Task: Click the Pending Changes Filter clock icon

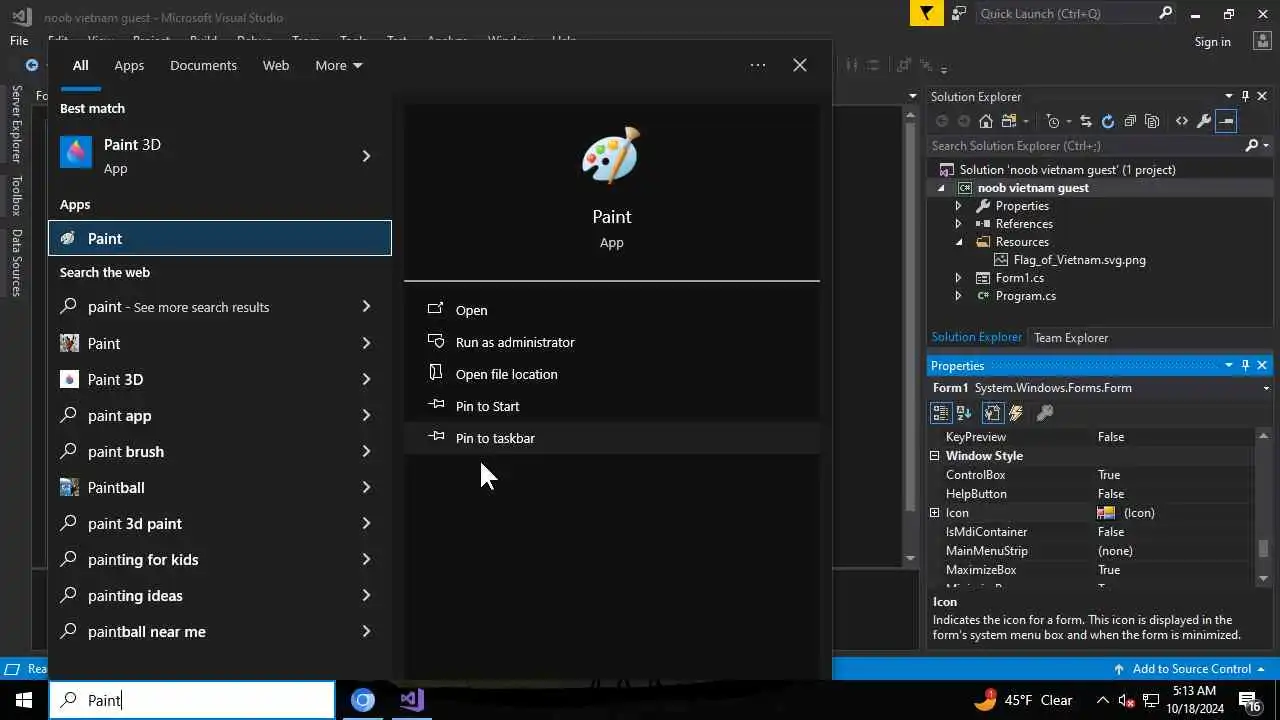Action: point(1052,121)
